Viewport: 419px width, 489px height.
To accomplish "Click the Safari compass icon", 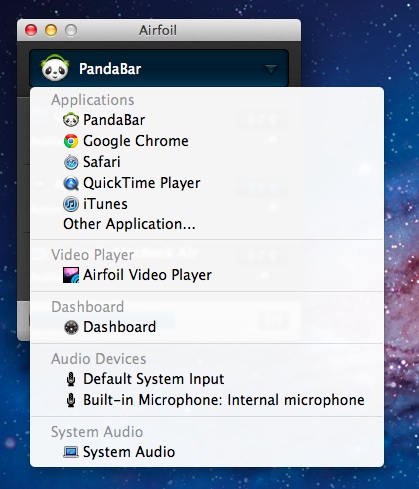I will (x=71, y=162).
